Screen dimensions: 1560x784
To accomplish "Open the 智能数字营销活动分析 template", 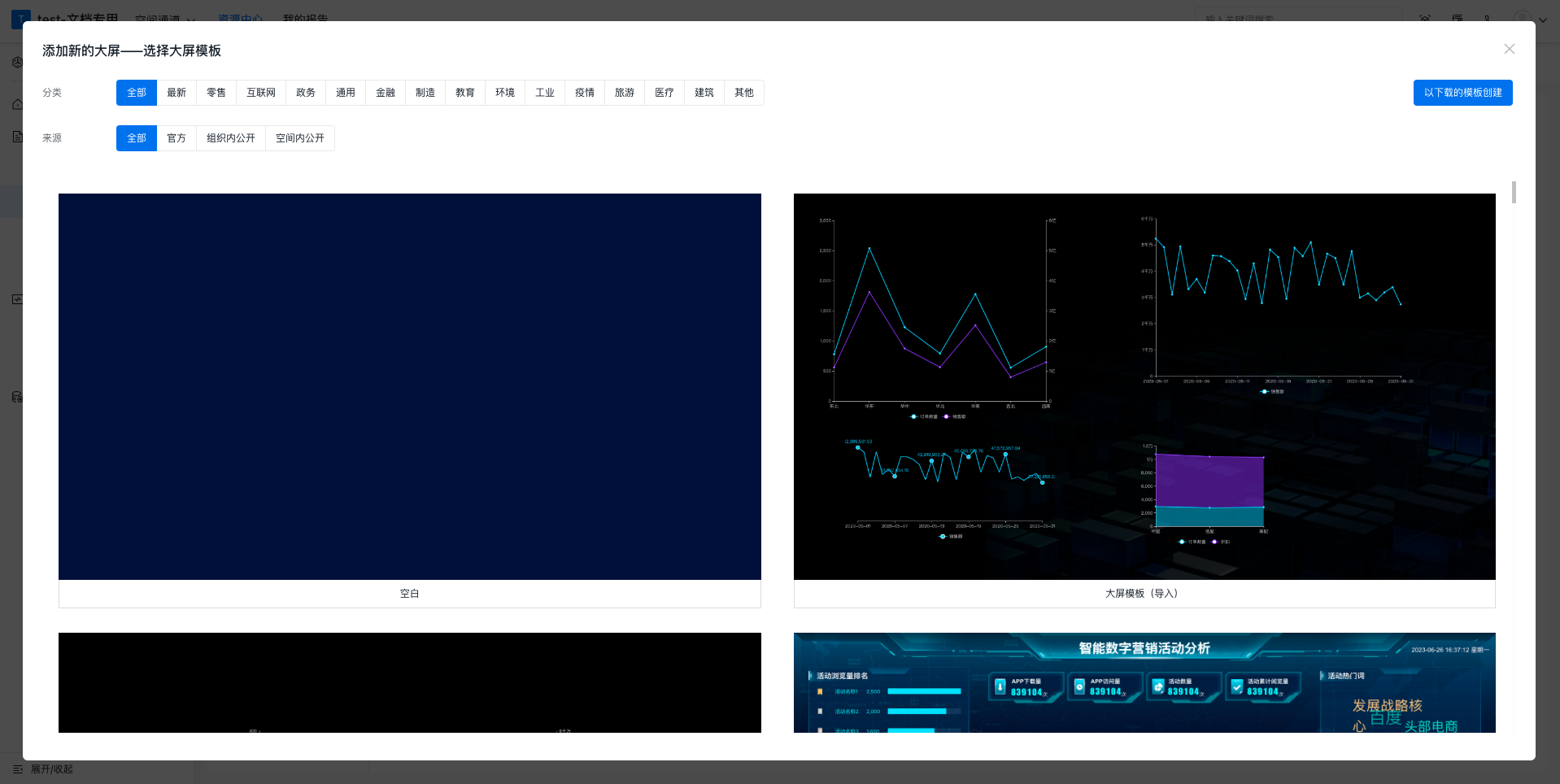I will pyautogui.click(x=1144, y=682).
